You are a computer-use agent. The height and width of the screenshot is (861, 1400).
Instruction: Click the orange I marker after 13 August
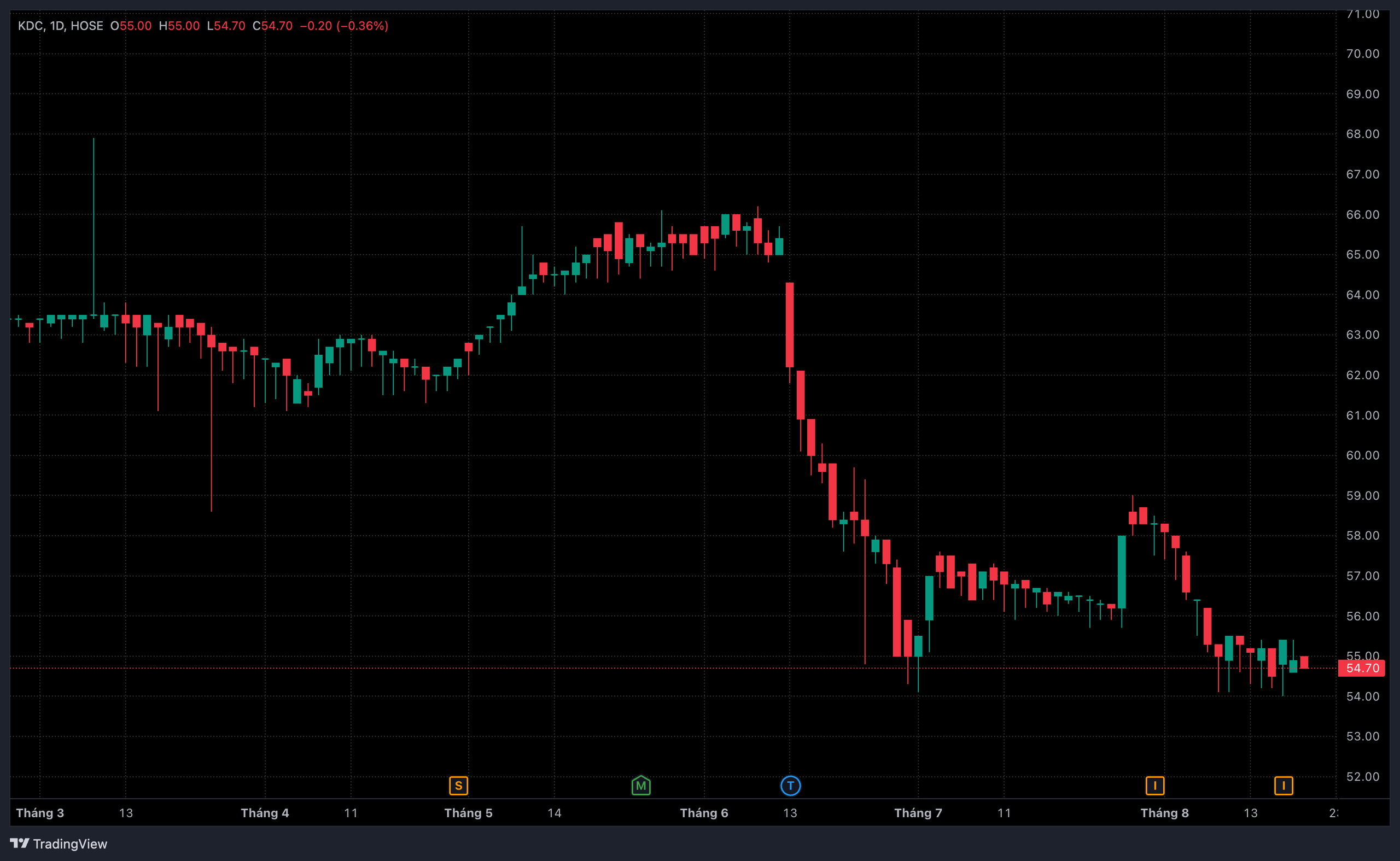(1283, 786)
